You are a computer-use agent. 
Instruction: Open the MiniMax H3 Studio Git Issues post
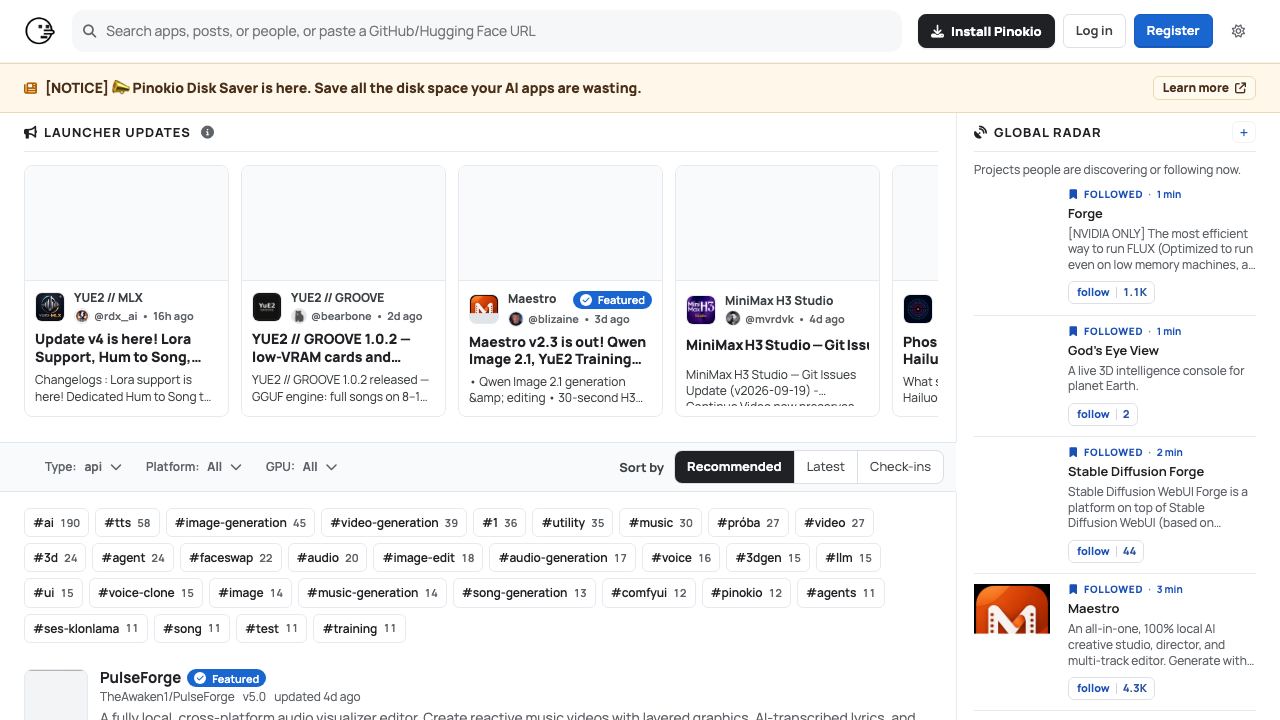tap(777, 345)
